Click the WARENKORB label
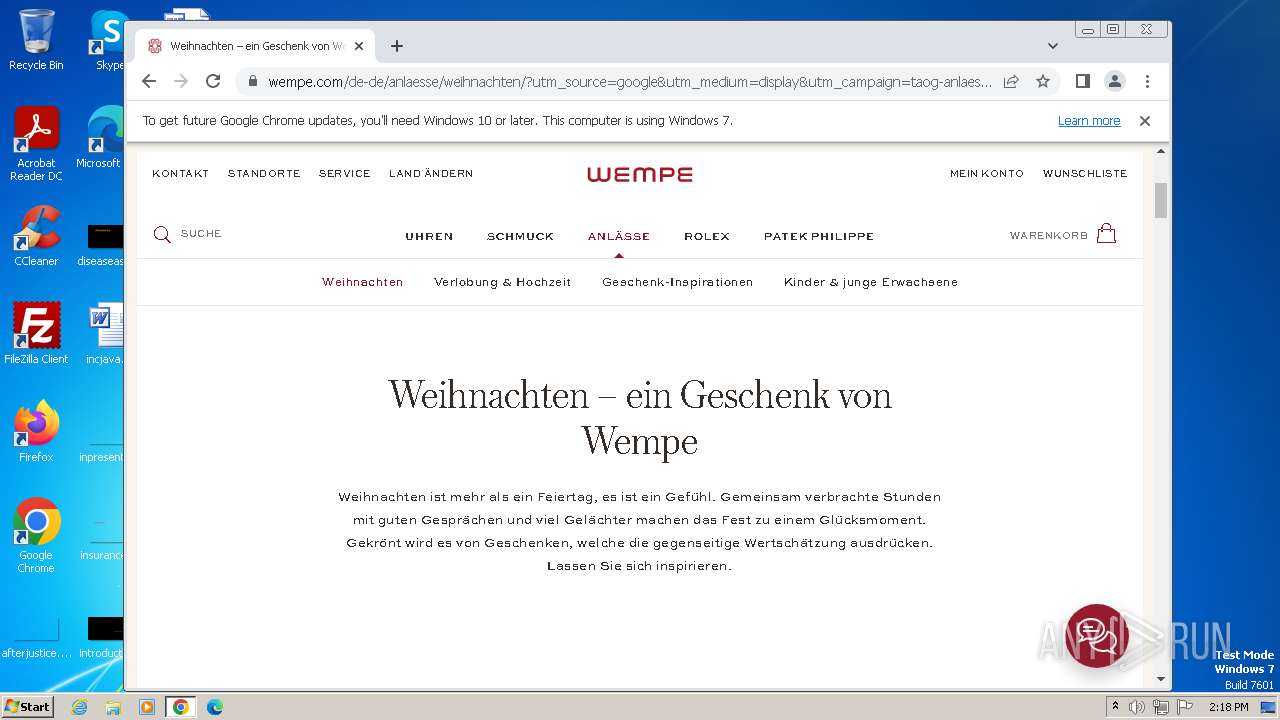This screenshot has width=1280, height=720. (1049, 236)
